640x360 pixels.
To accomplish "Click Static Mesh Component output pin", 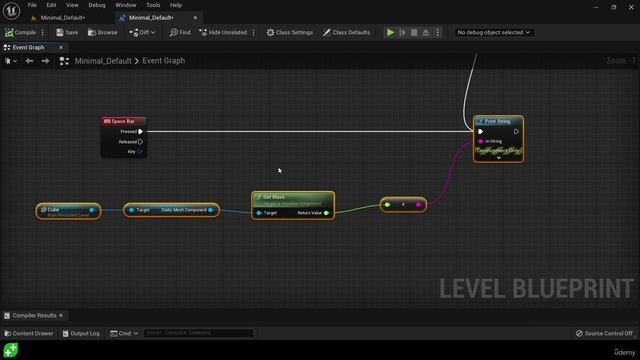I will coord(211,210).
